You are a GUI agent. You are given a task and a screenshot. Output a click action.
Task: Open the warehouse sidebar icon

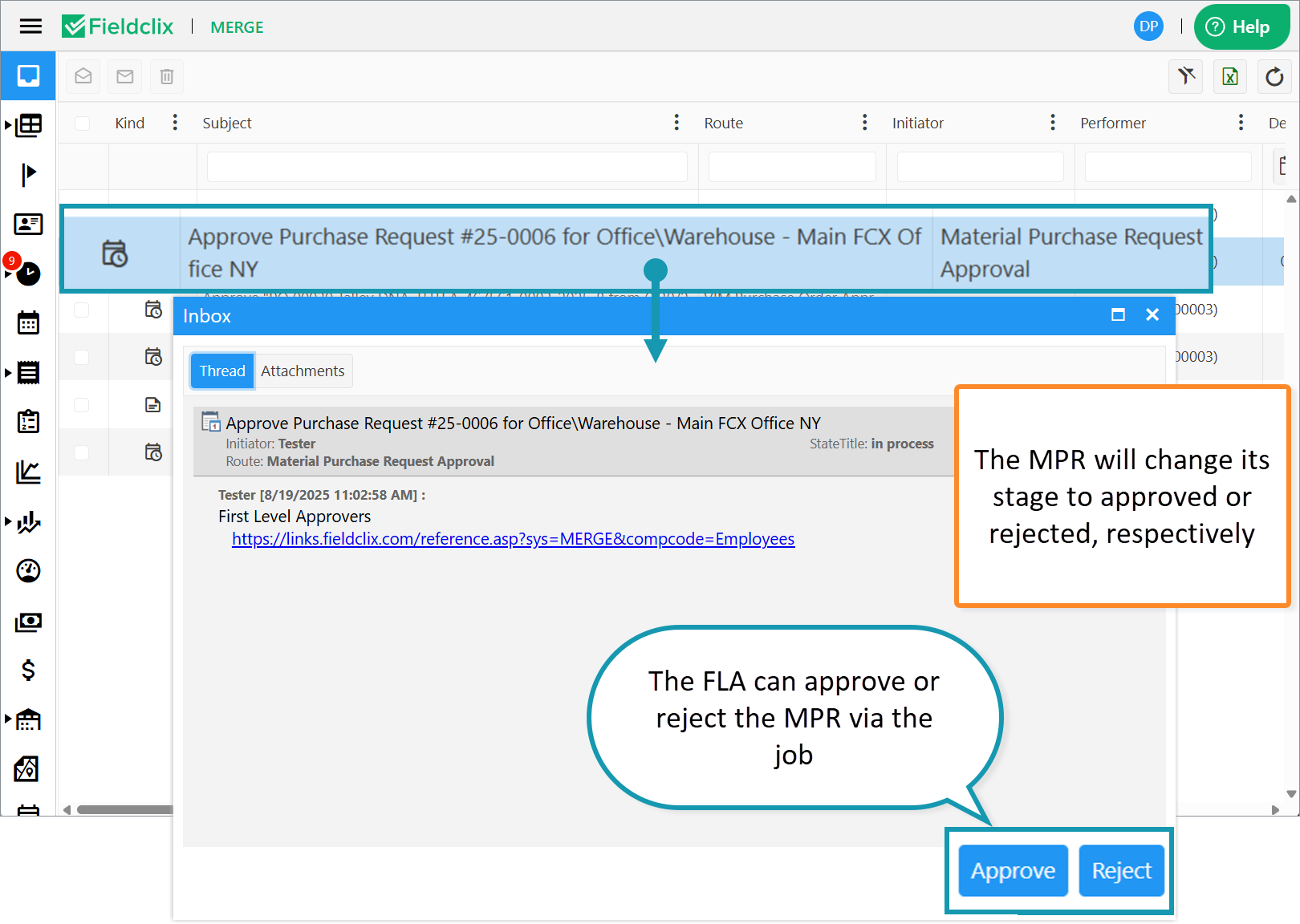point(29,719)
